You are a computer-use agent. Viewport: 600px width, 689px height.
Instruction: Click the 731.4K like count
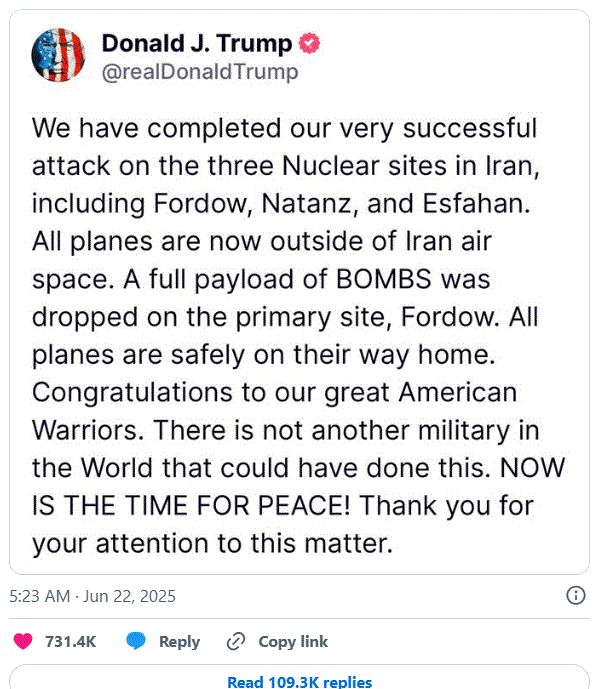(x=70, y=642)
